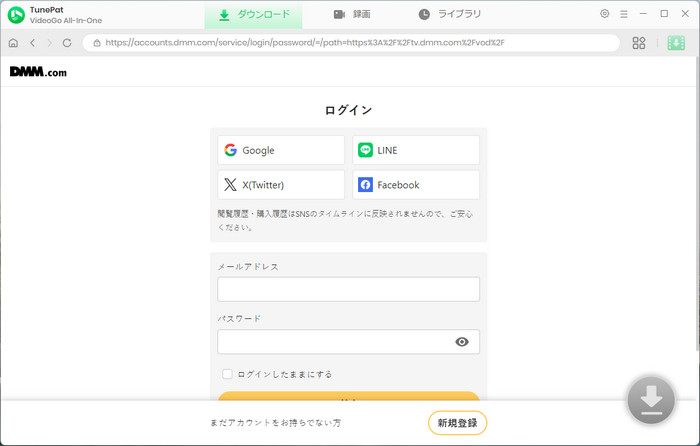The image size is (700, 446).
Task: Click the まだアカウントをお持ちでない方 text
Action: click(x=275, y=423)
